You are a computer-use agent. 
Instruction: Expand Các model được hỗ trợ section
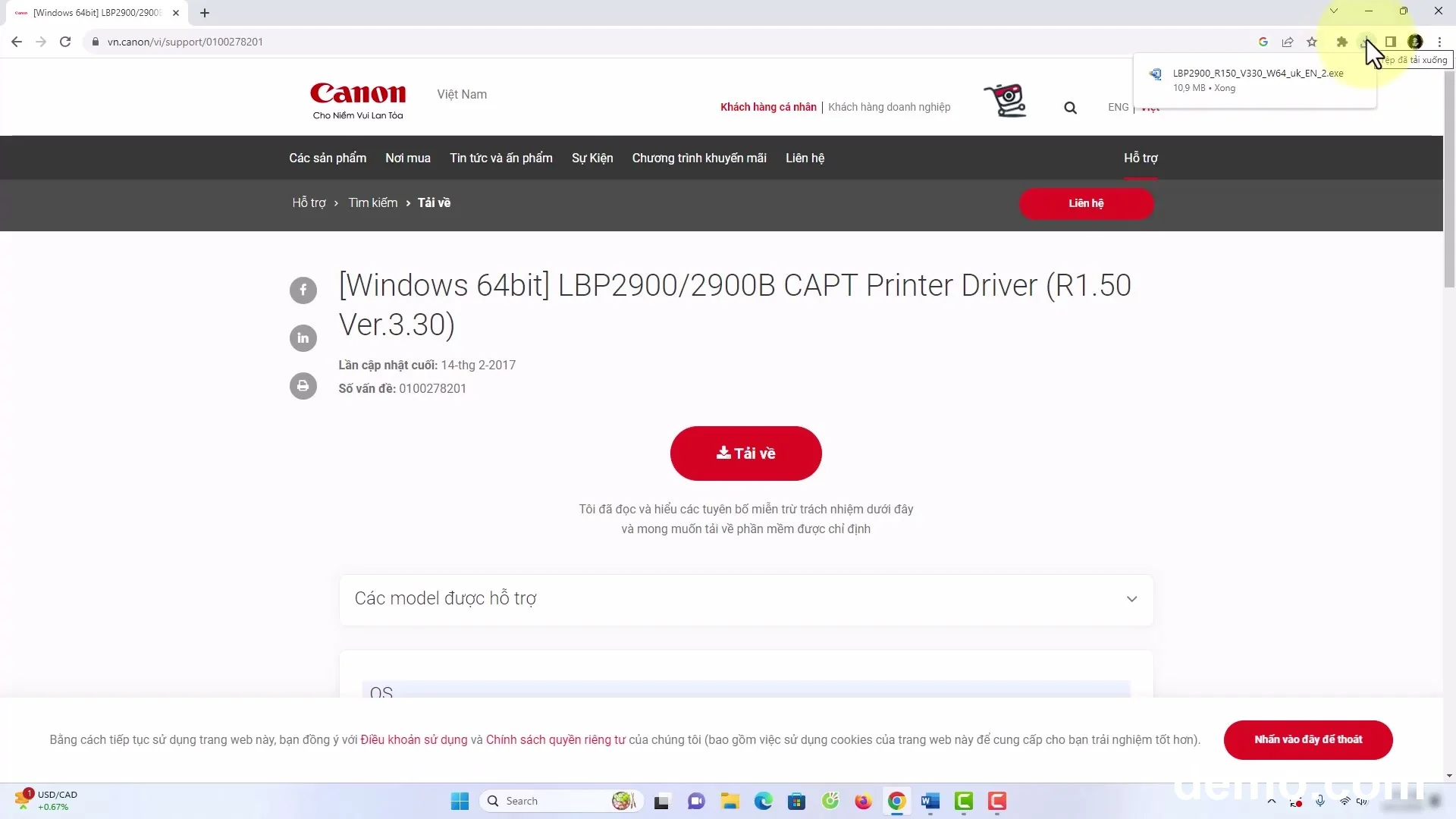coord(746,599)
